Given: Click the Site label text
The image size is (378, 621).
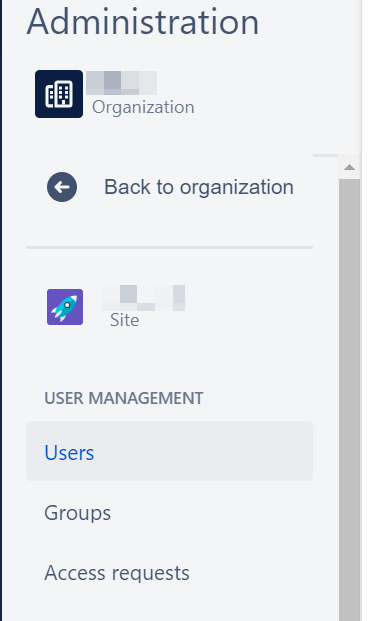Looking at the screenshot, I should click(x=124, y=320).
